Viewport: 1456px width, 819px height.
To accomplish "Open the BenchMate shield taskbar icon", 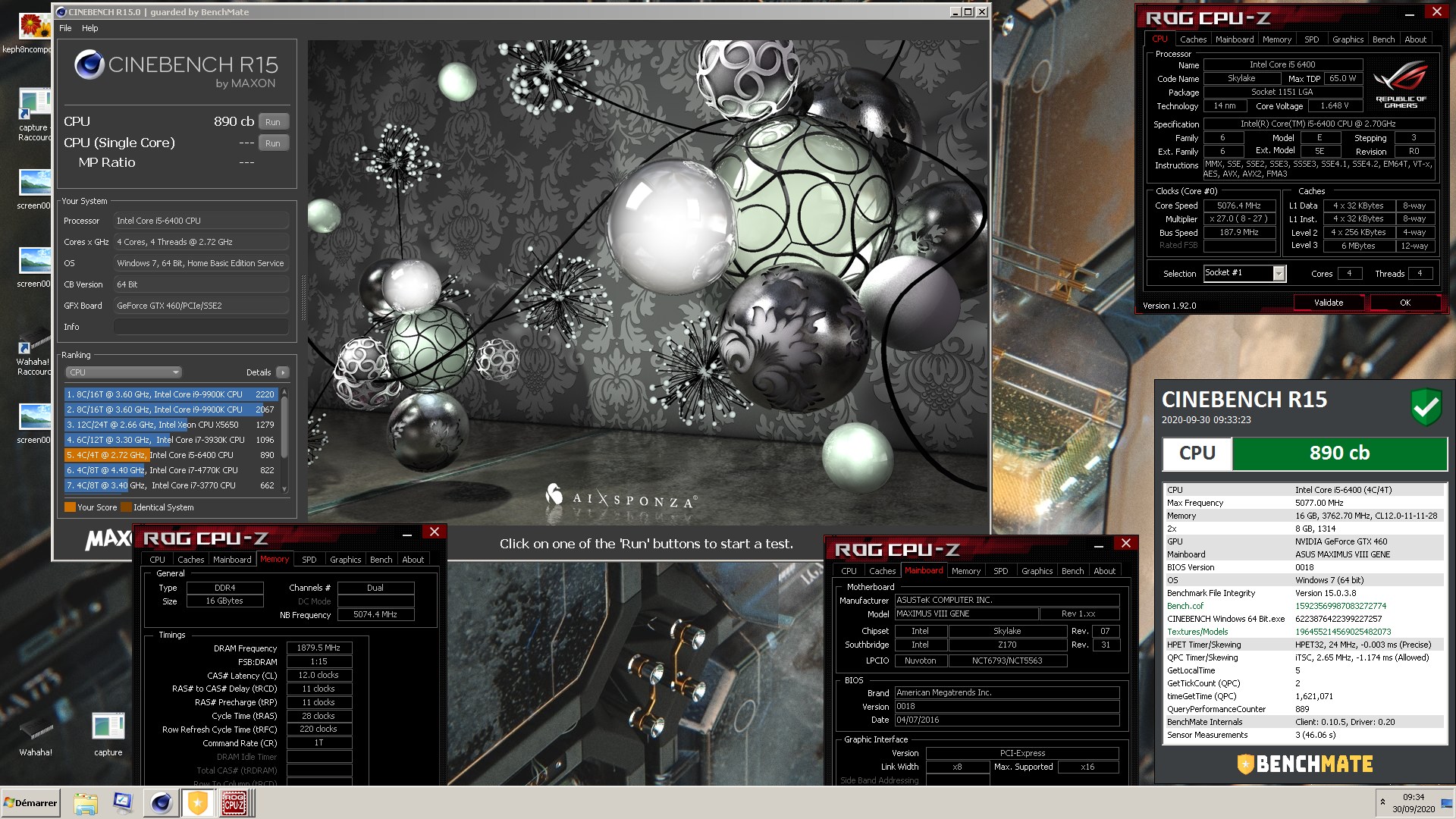I will [197, 803].
